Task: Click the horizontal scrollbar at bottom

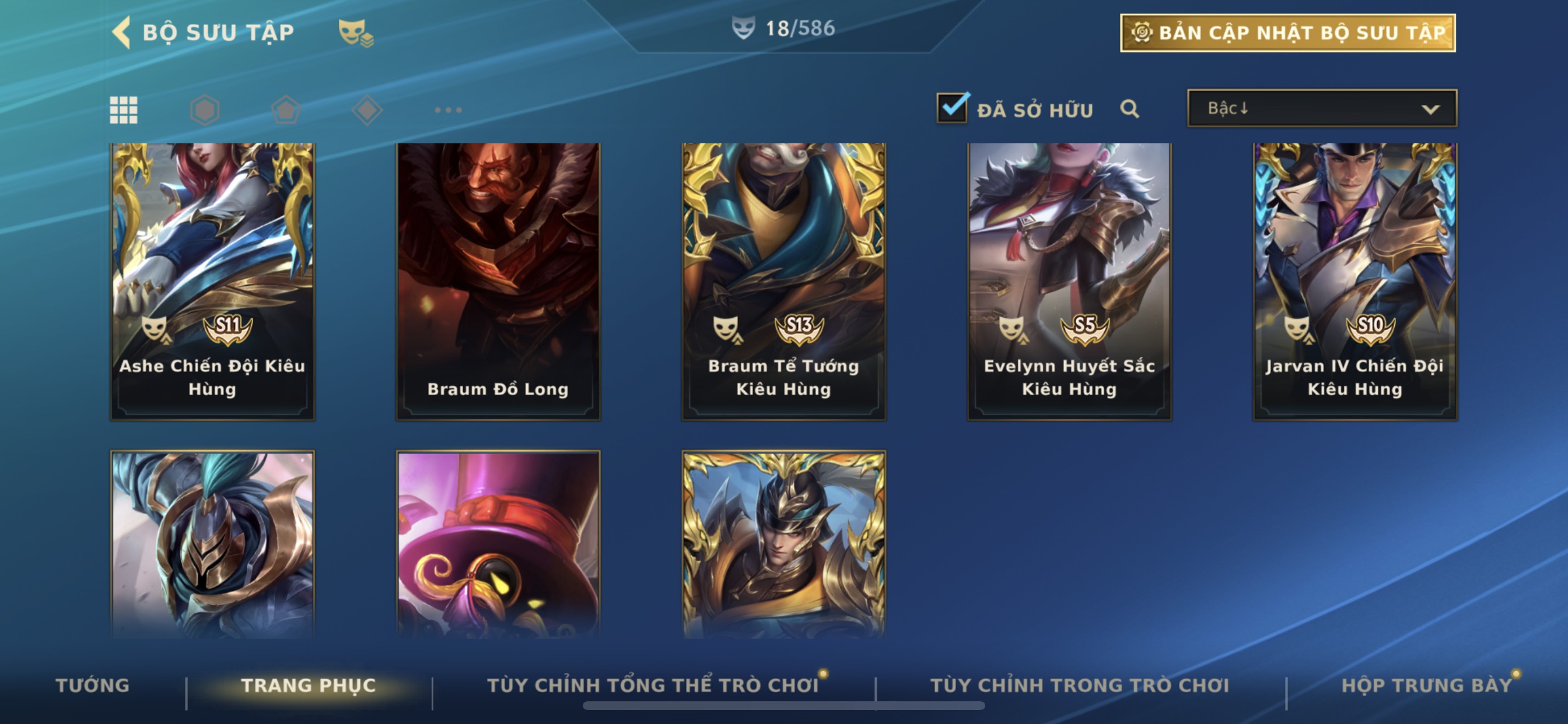Action: 783,706
